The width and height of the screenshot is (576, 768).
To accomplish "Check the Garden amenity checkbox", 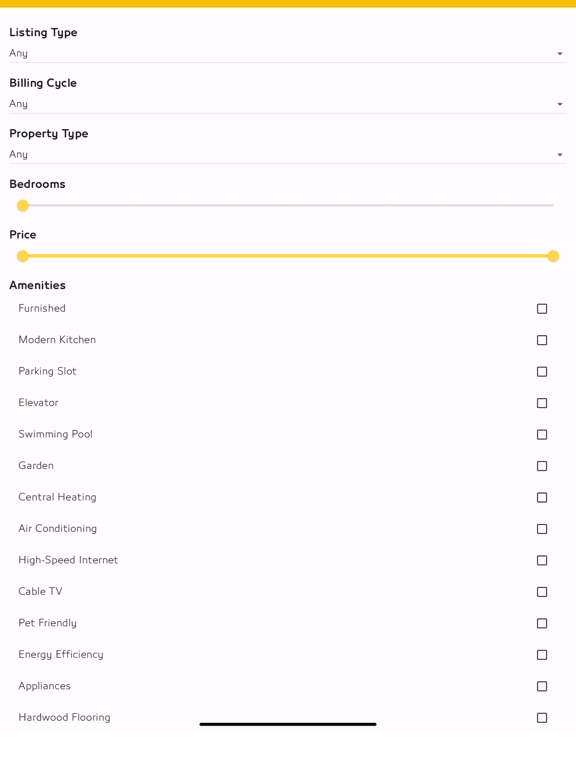I will click(542, 466).
